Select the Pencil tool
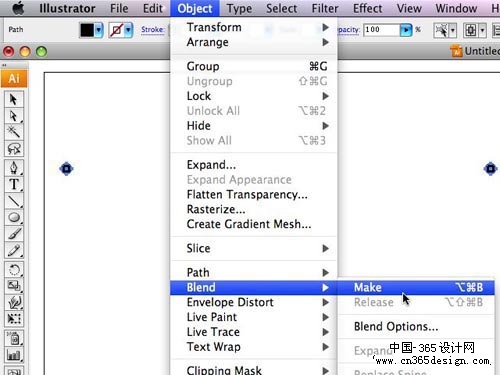Viewport: 500px width, 375px height. pyautogui.click(x=14, y=250)
